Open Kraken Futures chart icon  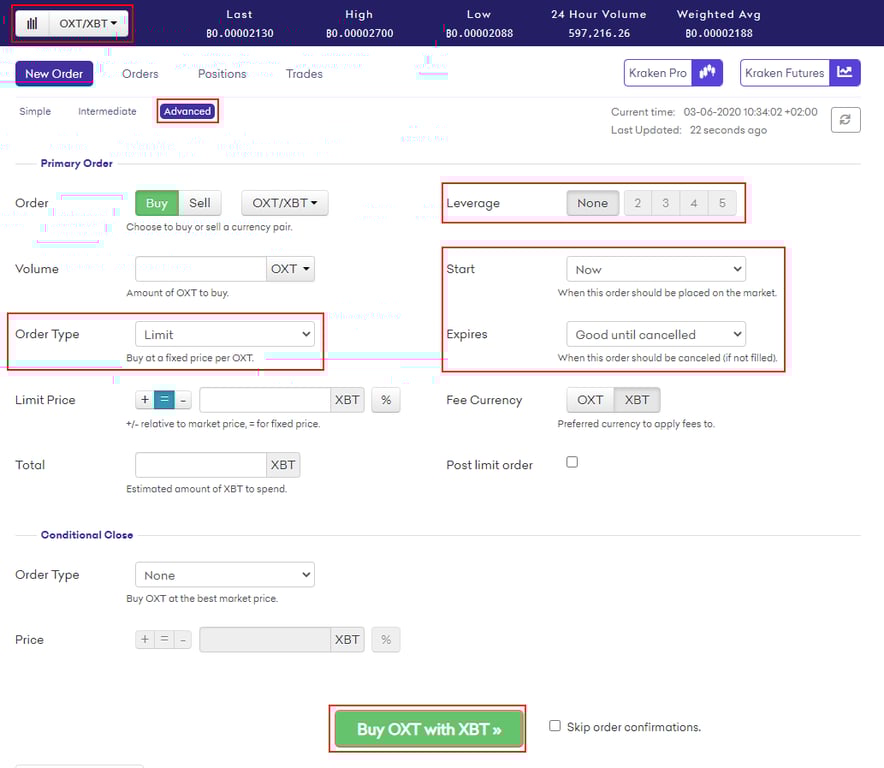[845, 73]
